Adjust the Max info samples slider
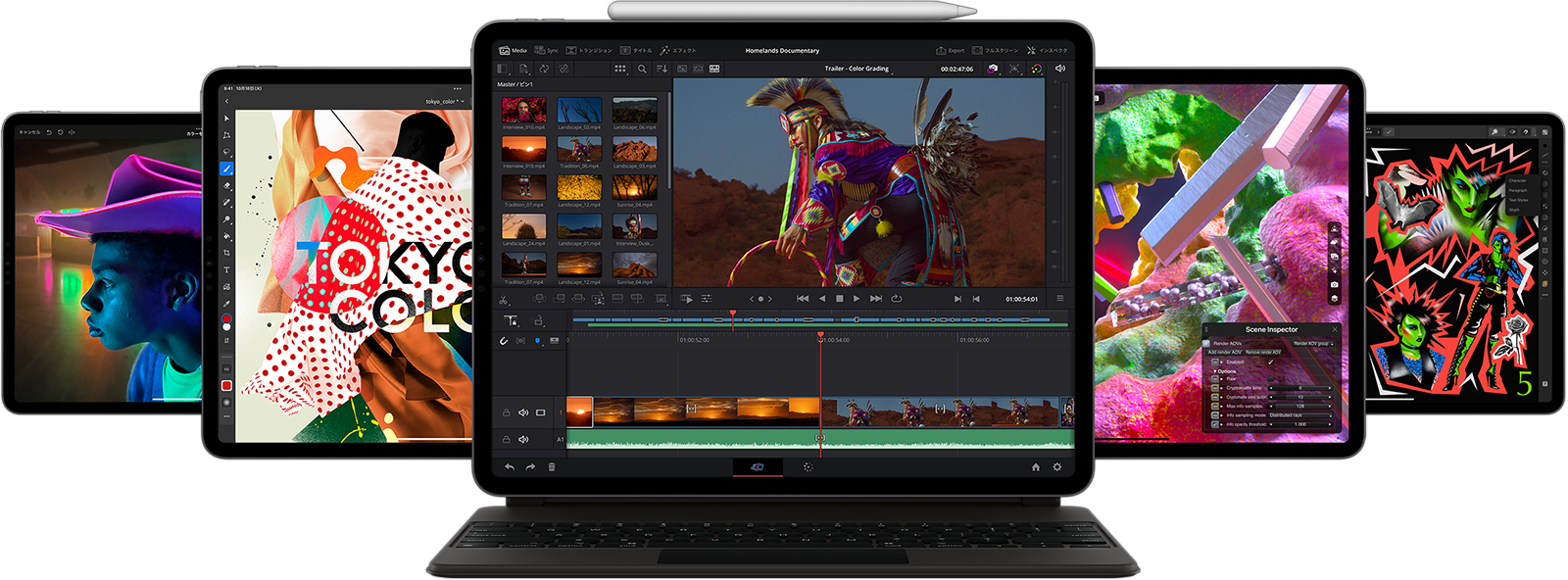The image size is (1568, 580). (x=1300, y=406)
